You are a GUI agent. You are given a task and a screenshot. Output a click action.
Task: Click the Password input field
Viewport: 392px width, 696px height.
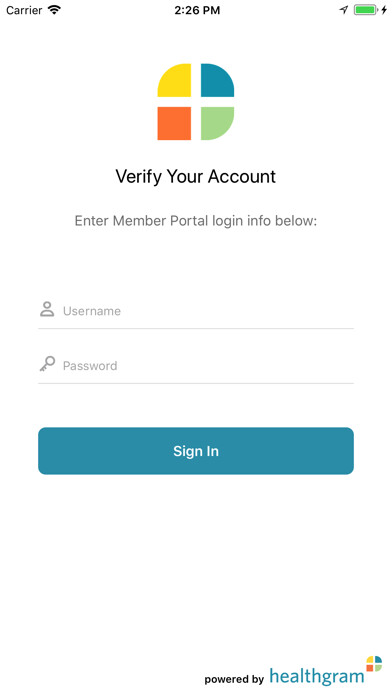[196, 365]
